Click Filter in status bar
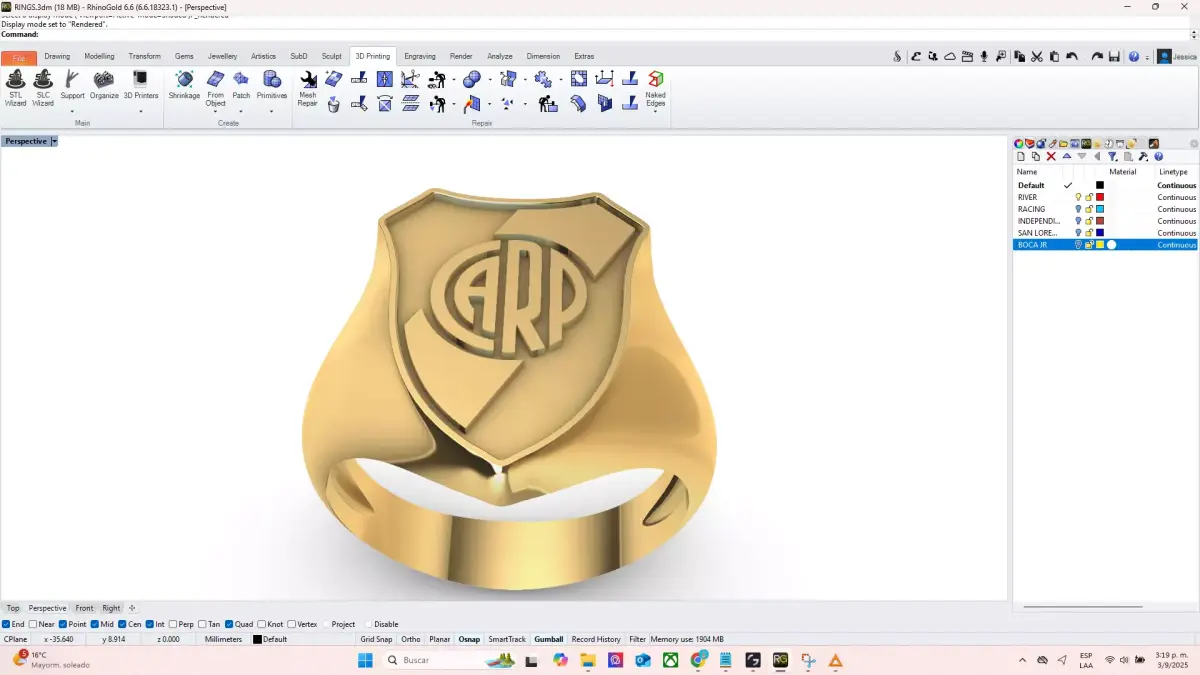 (637, 639)
